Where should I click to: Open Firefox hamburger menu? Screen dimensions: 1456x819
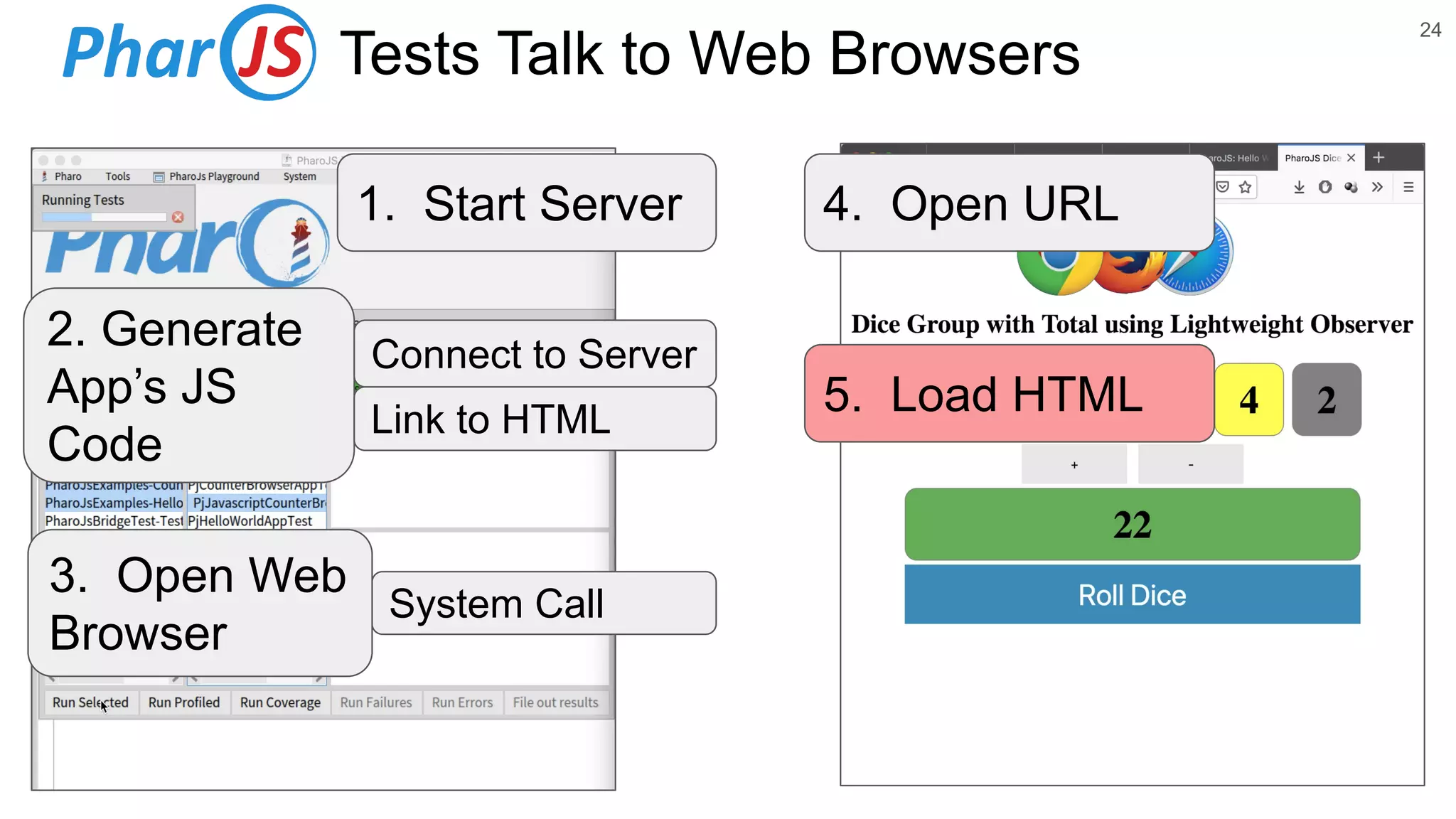tap(1408, 187)
